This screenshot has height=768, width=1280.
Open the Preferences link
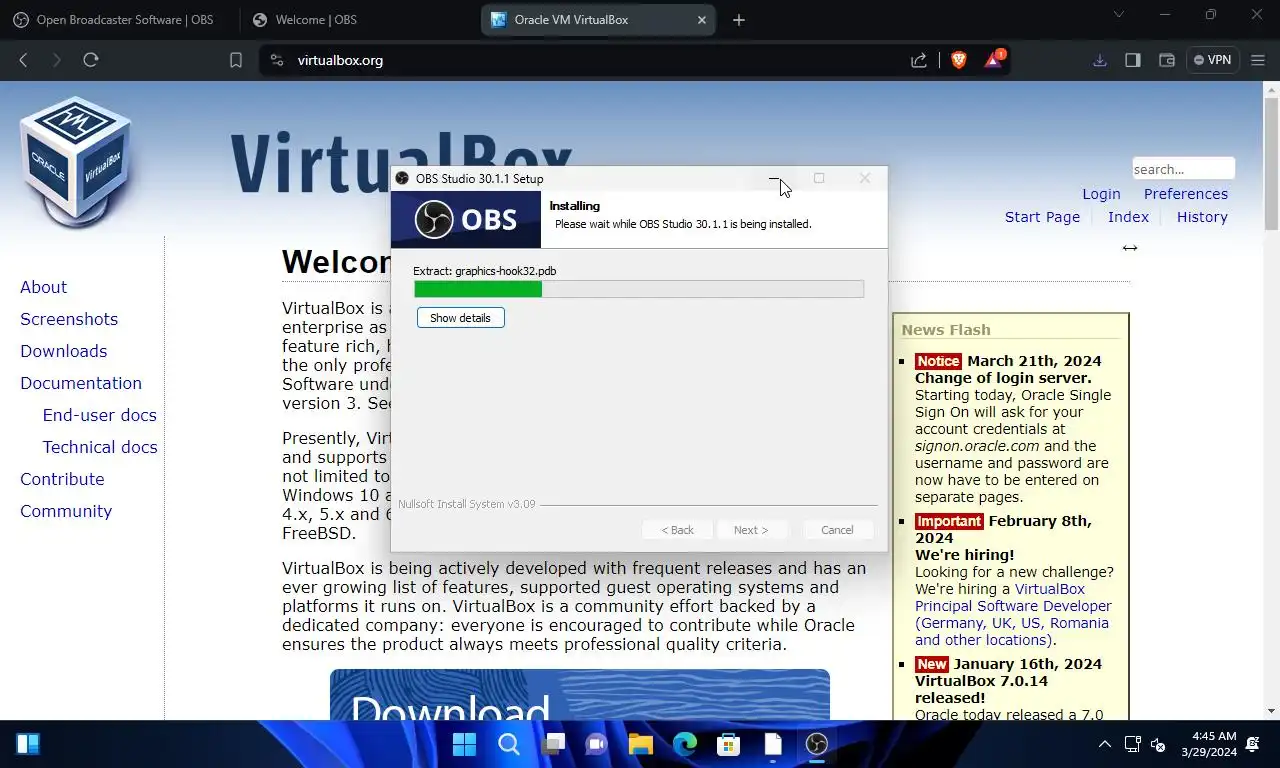pyautogui.click(x=1186, y=194)
